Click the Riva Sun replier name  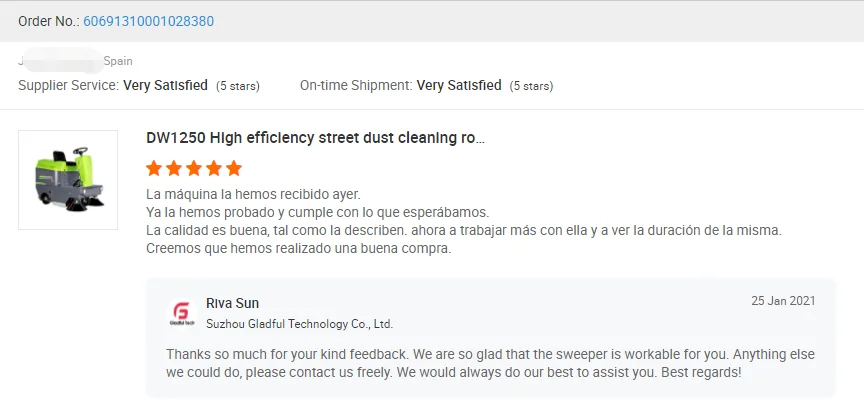click(232, 303)
